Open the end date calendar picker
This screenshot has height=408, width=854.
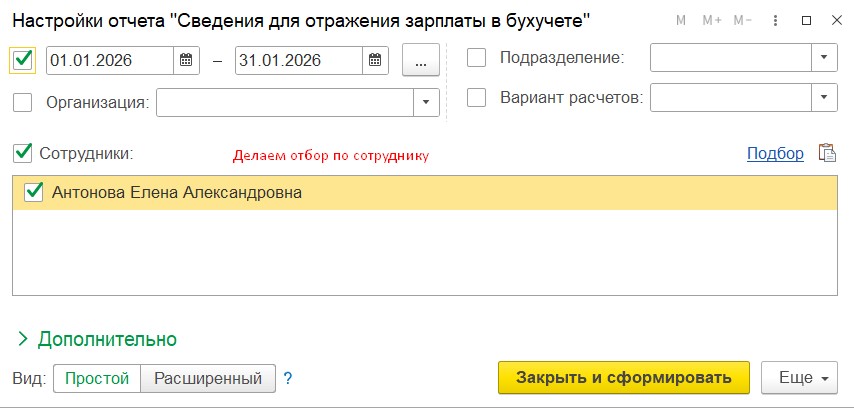(x=373, y=60)
